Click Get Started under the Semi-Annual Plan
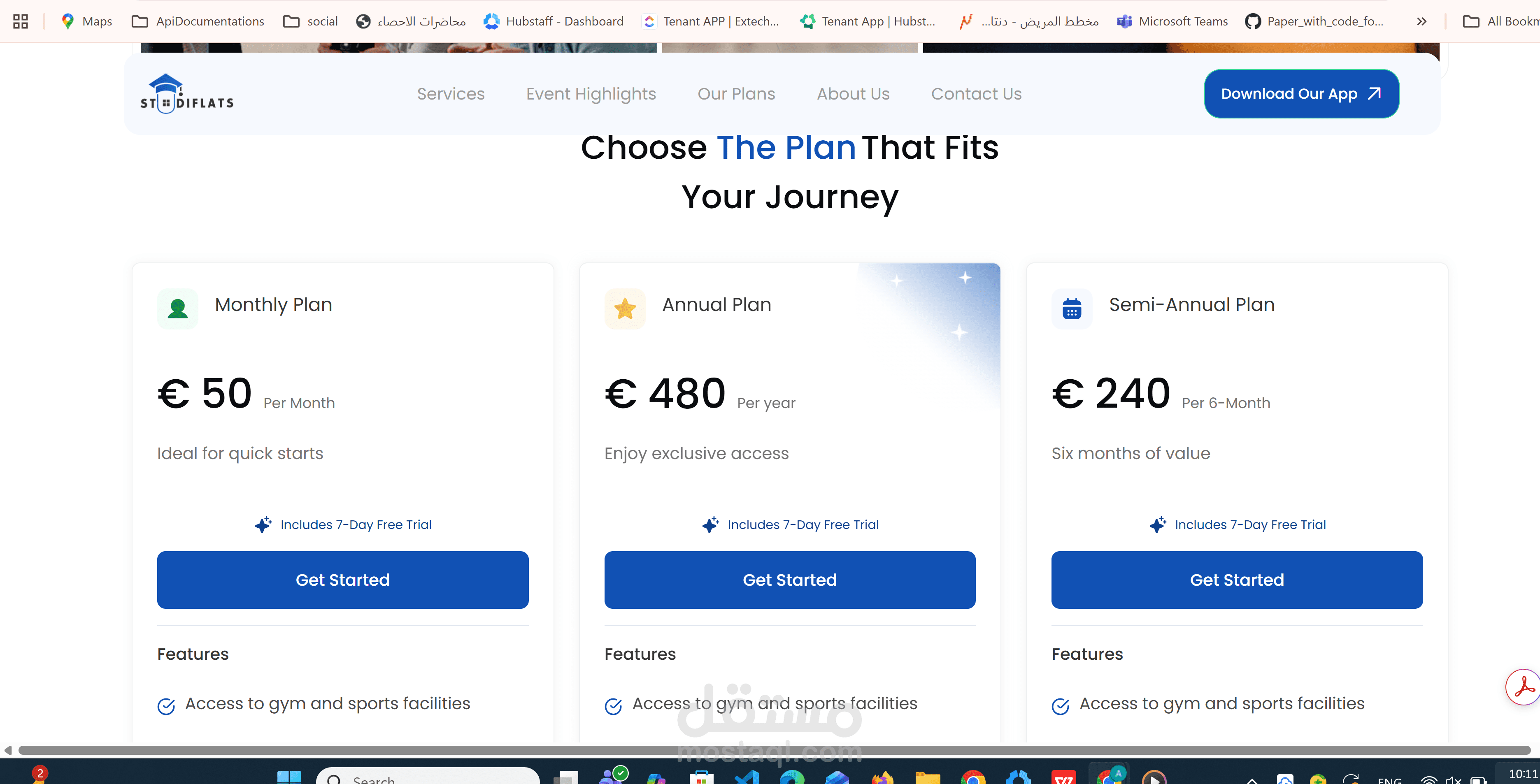 click(x=1236, y=580)
